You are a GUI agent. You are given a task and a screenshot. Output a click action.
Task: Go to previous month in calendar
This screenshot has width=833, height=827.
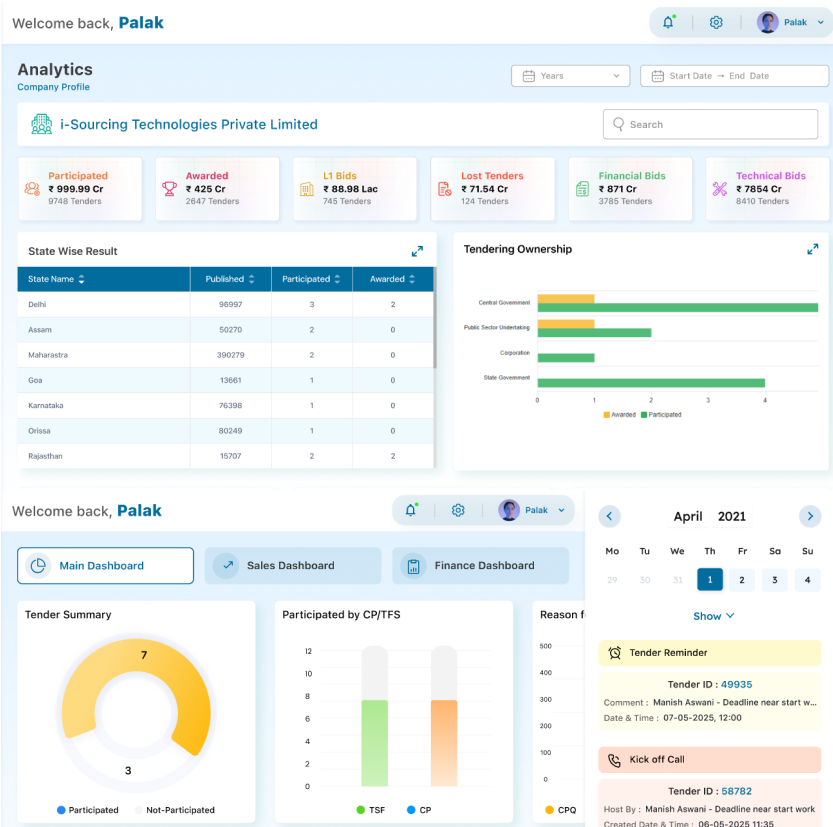[609, 516]
